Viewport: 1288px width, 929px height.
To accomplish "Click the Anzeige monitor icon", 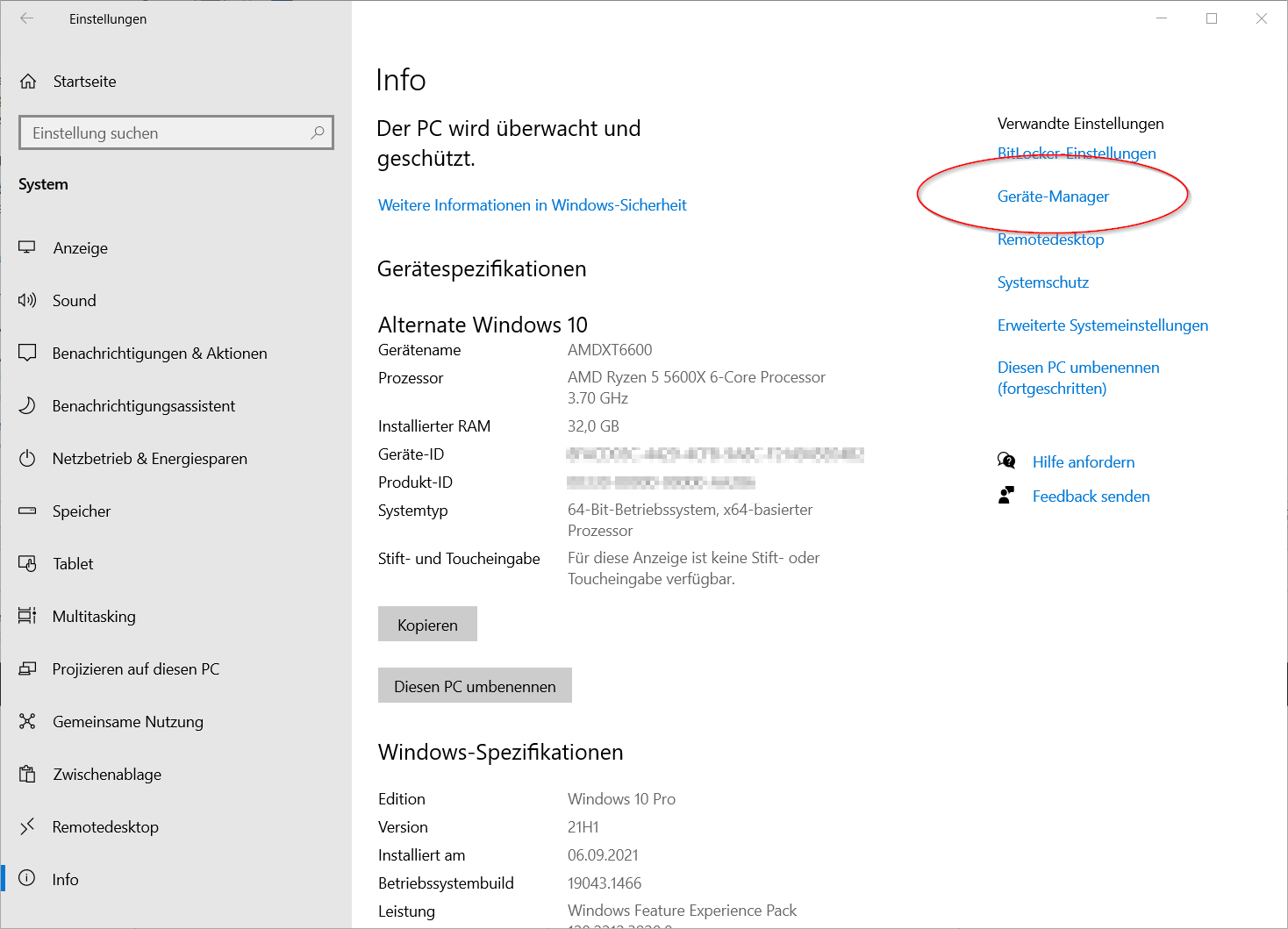I will tap(27, 248).
